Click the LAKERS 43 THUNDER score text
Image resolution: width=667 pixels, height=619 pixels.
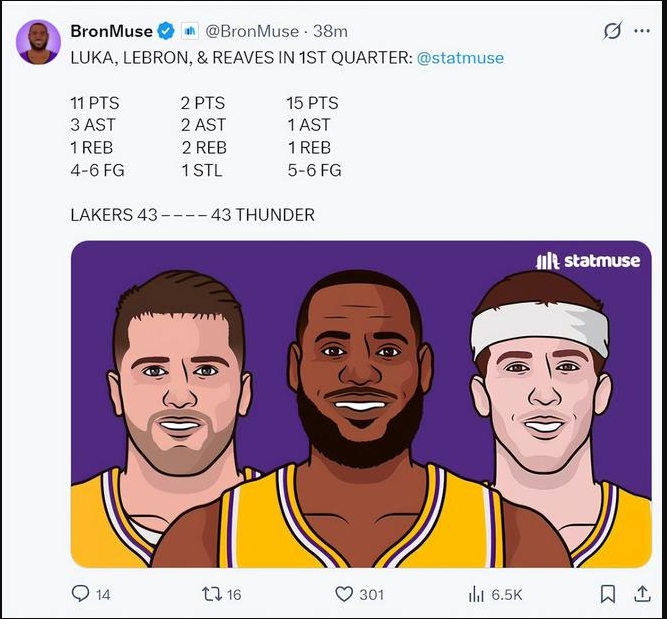pyautogui.click(x=192, y=215)
